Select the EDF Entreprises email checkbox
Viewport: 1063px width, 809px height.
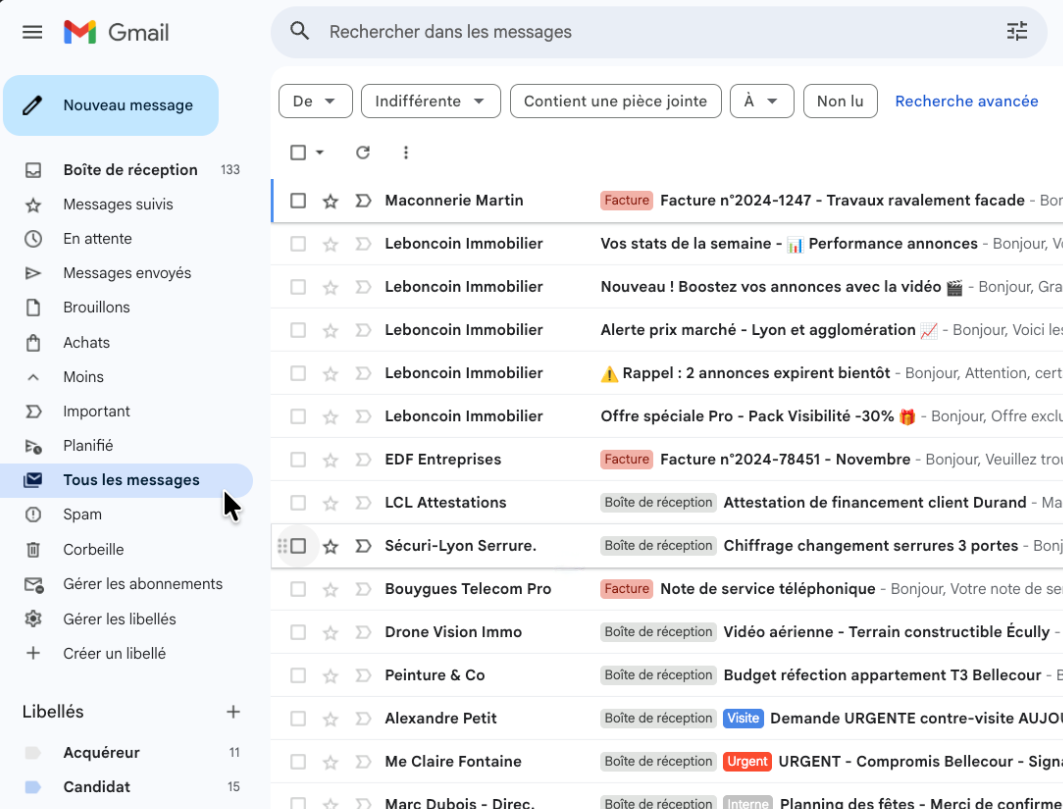pyautogui.click(x=298, y=460)
